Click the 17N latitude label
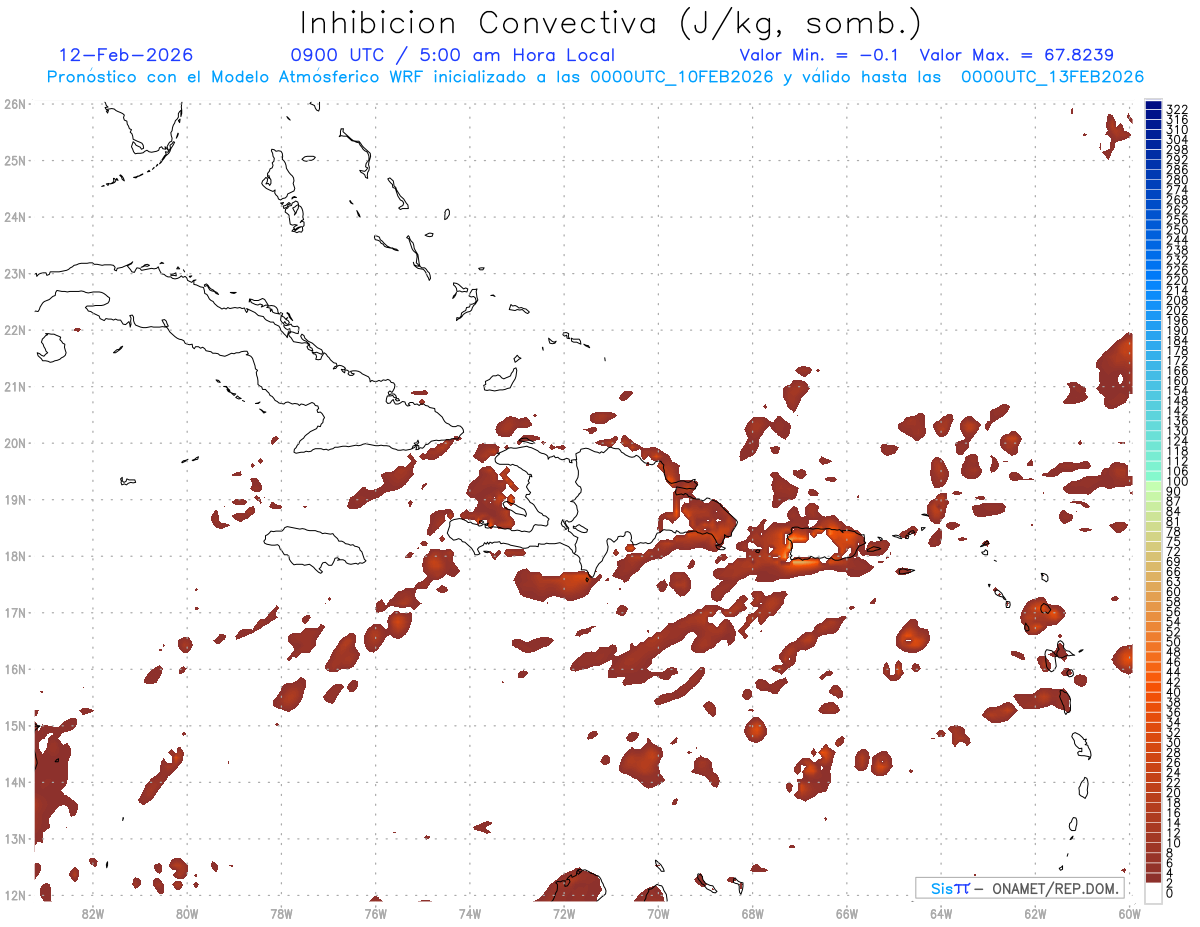Viewport: 1200px width, 927px height. (x=15, y=612)
